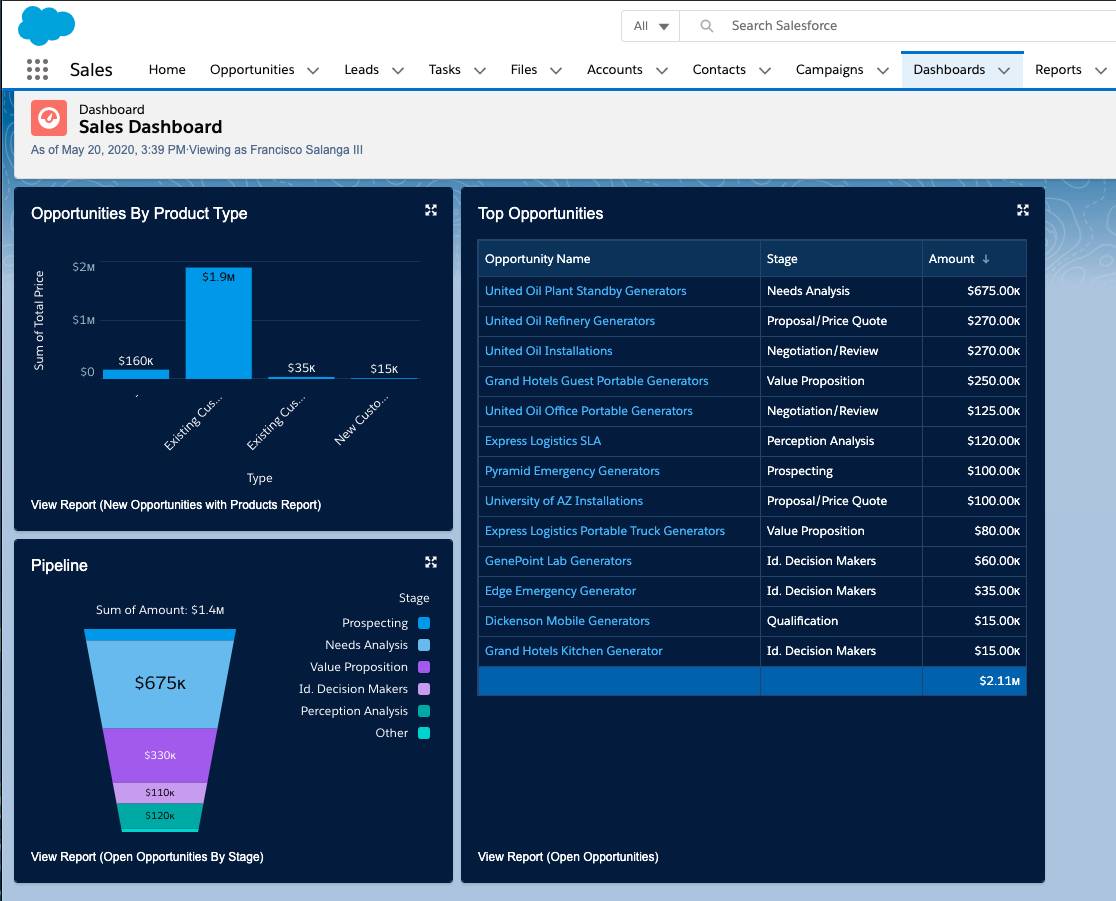Click the Salesforce cloud logo
Screen dimensions: 1116x901
46,26
